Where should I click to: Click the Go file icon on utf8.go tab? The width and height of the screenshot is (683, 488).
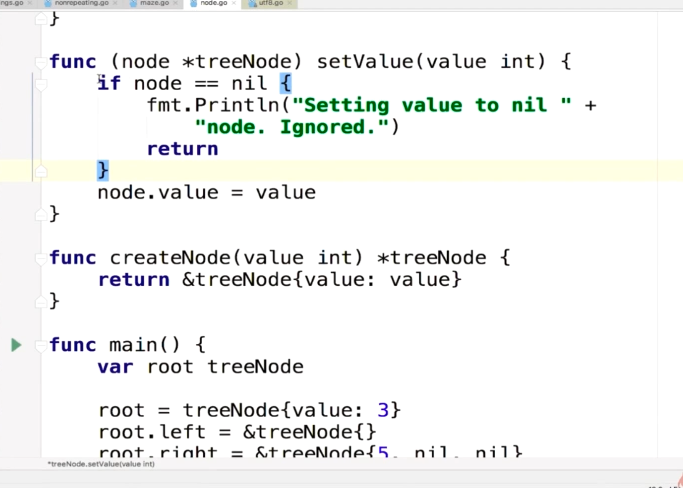(x=251, y=5)
